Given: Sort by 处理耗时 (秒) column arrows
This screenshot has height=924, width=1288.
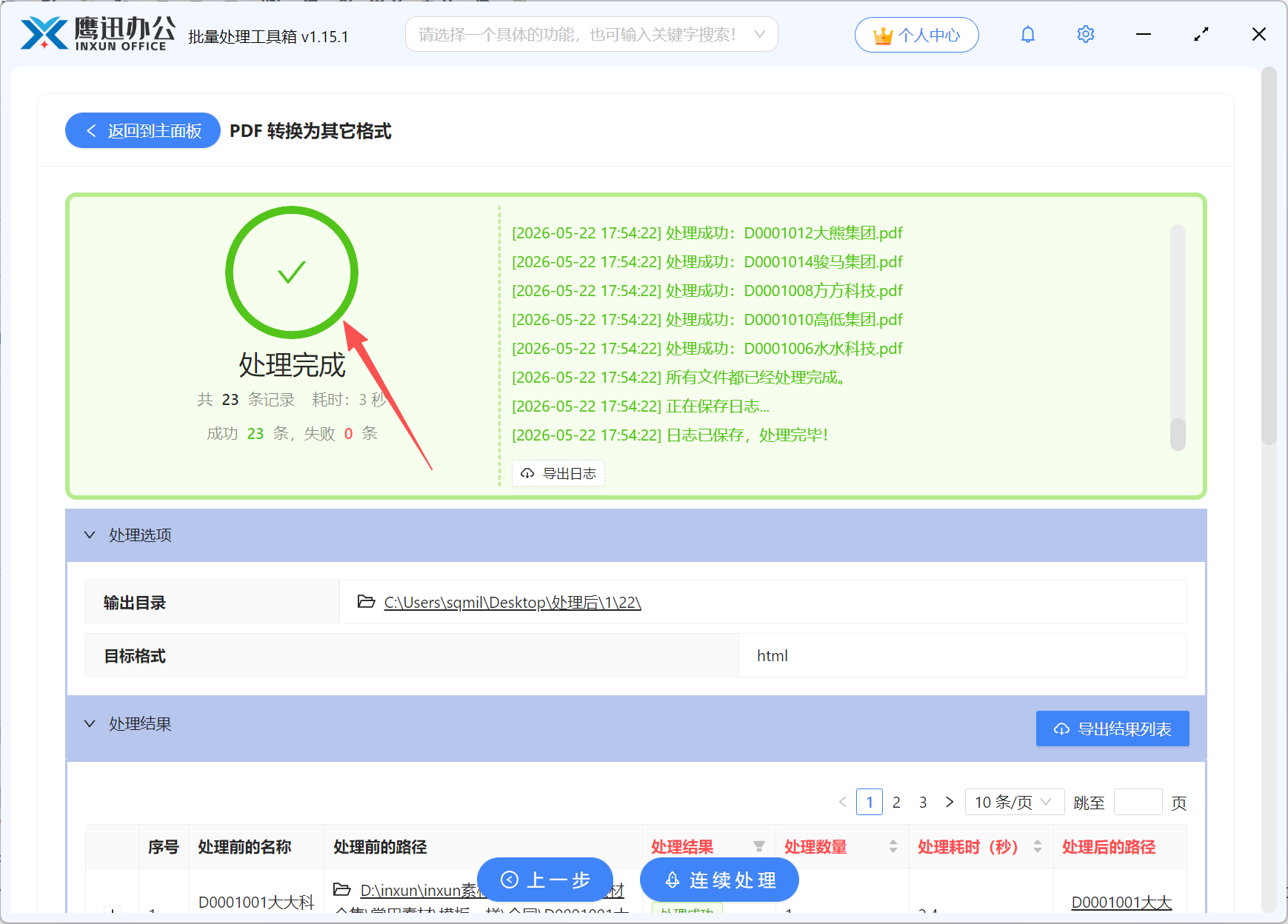Looking at the screenshot, I should [x=1038, y=846].
